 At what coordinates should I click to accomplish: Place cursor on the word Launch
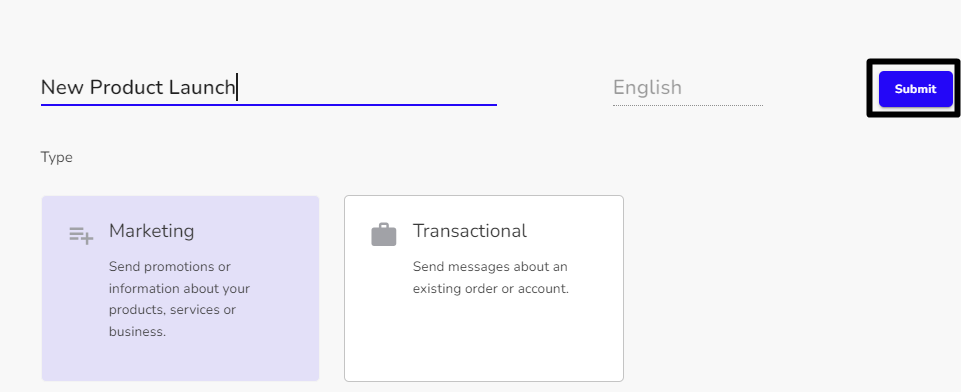[x=202, y=88]
